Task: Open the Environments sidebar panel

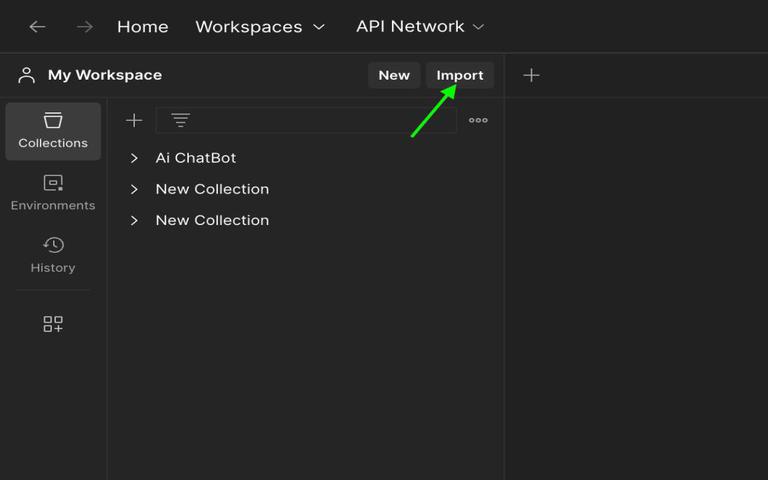Action: (53, 193)
